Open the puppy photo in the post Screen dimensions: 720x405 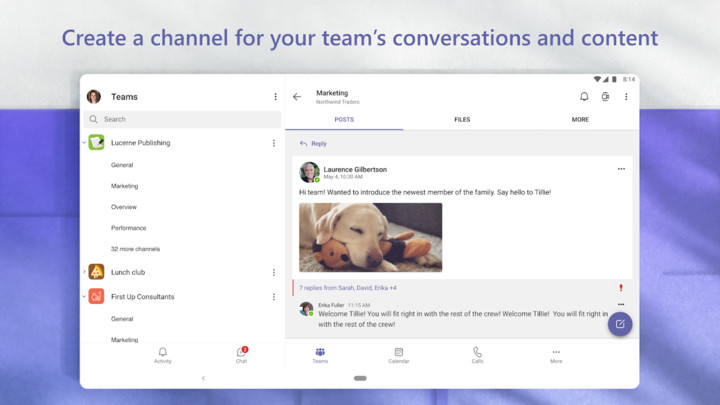pyautogui.click(x=370, y=237)
